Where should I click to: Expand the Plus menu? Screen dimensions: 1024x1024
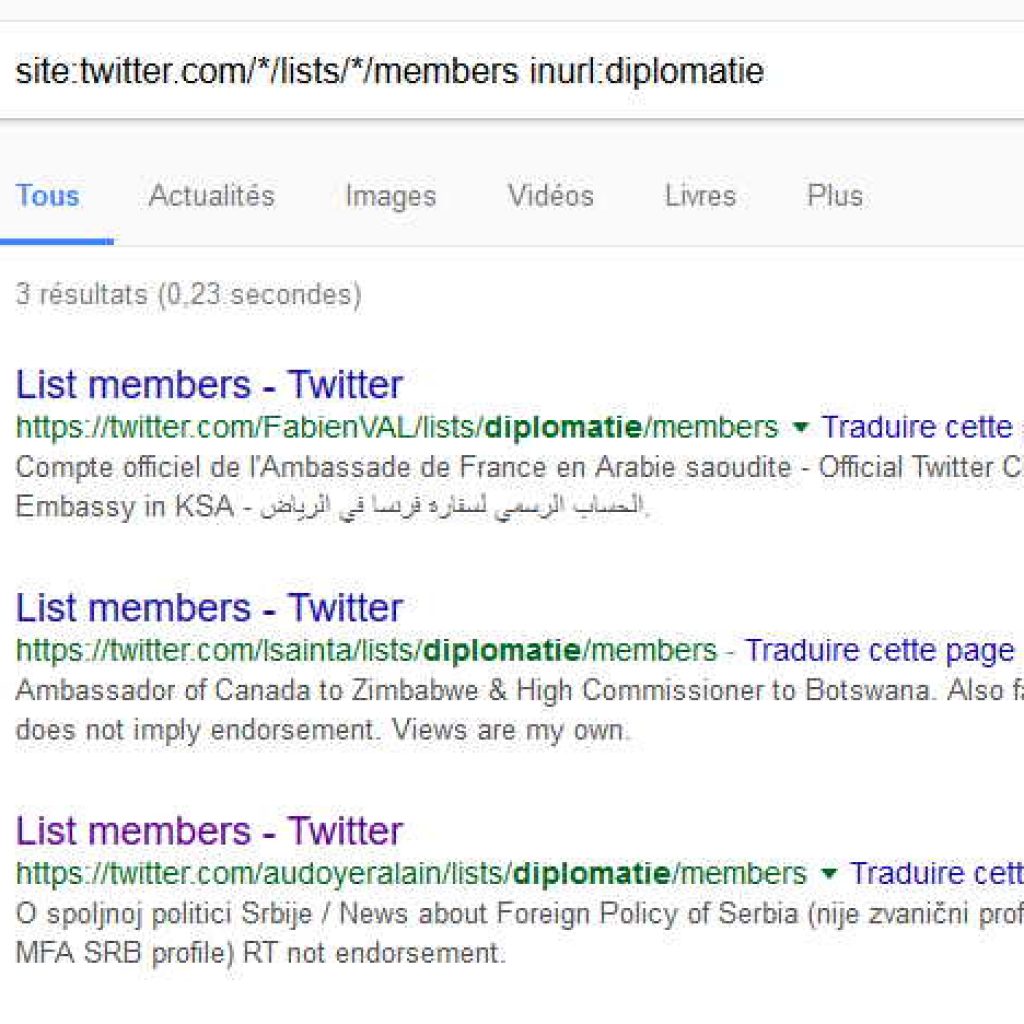point(835,196)
